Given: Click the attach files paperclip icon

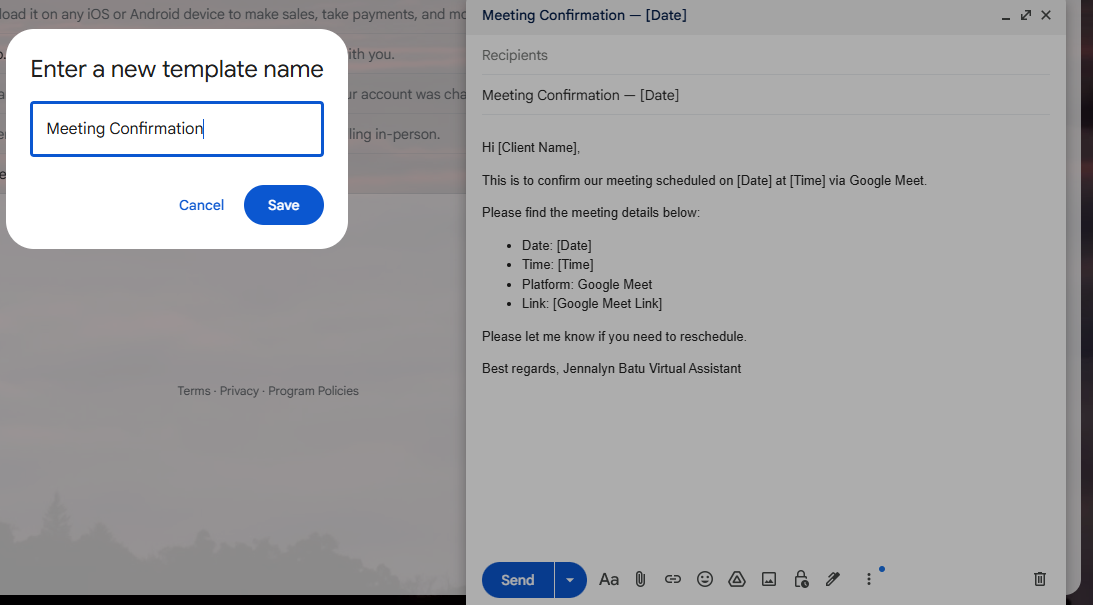Looking at the screenshot, I should (640, 579).
